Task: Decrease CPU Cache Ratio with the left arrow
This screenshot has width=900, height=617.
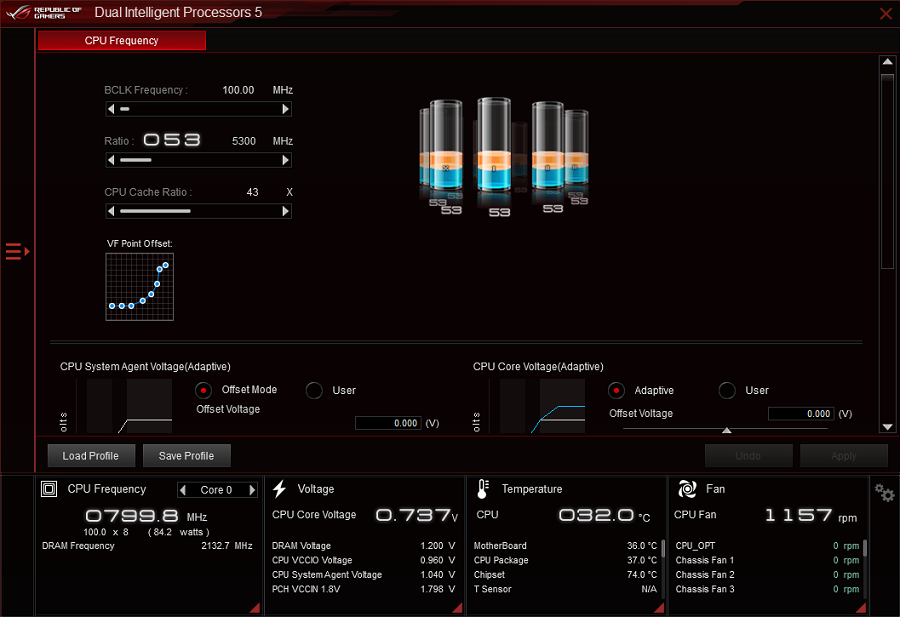Action: pyautogui.click(x=111, y=211)
